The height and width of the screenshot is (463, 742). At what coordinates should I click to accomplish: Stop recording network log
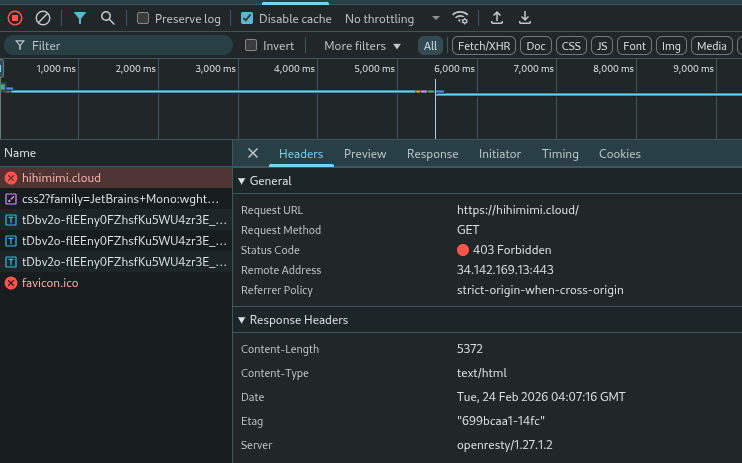(x=15, y=18)
